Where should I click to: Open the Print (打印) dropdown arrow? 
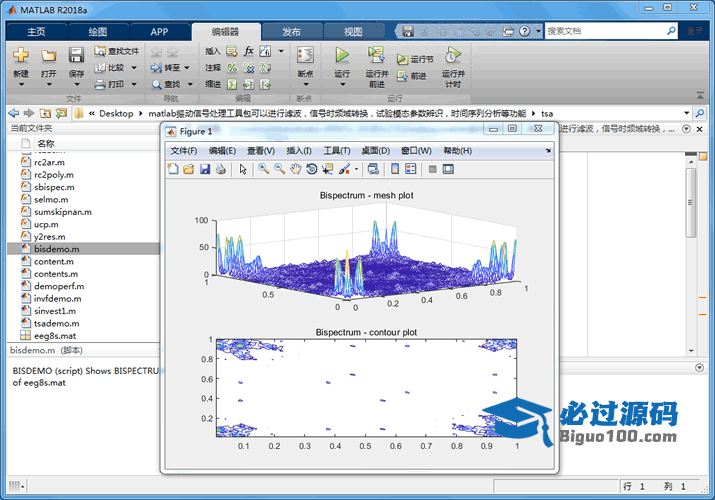(x=134, y=84)
